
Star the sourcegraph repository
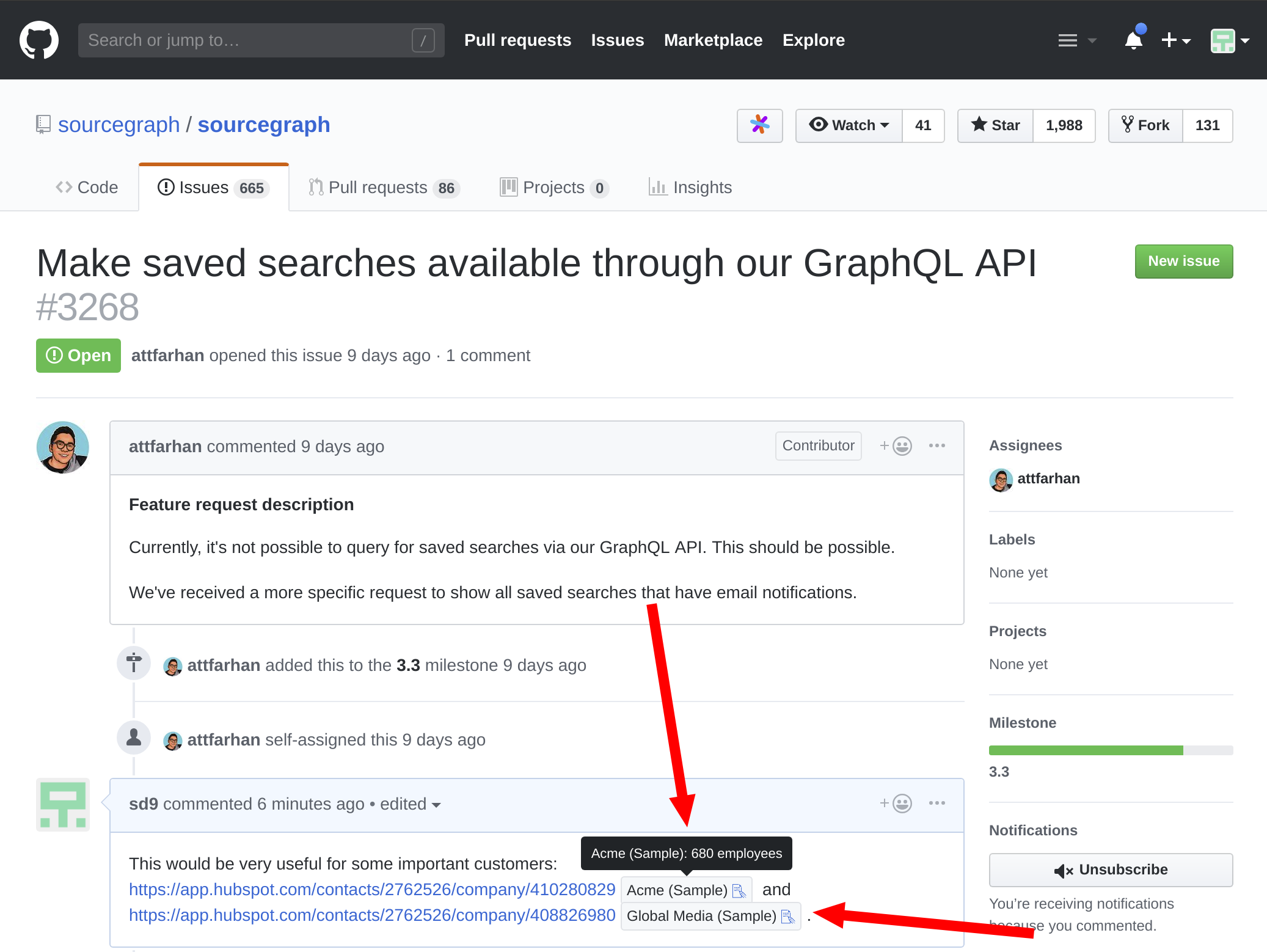[995, 125]
